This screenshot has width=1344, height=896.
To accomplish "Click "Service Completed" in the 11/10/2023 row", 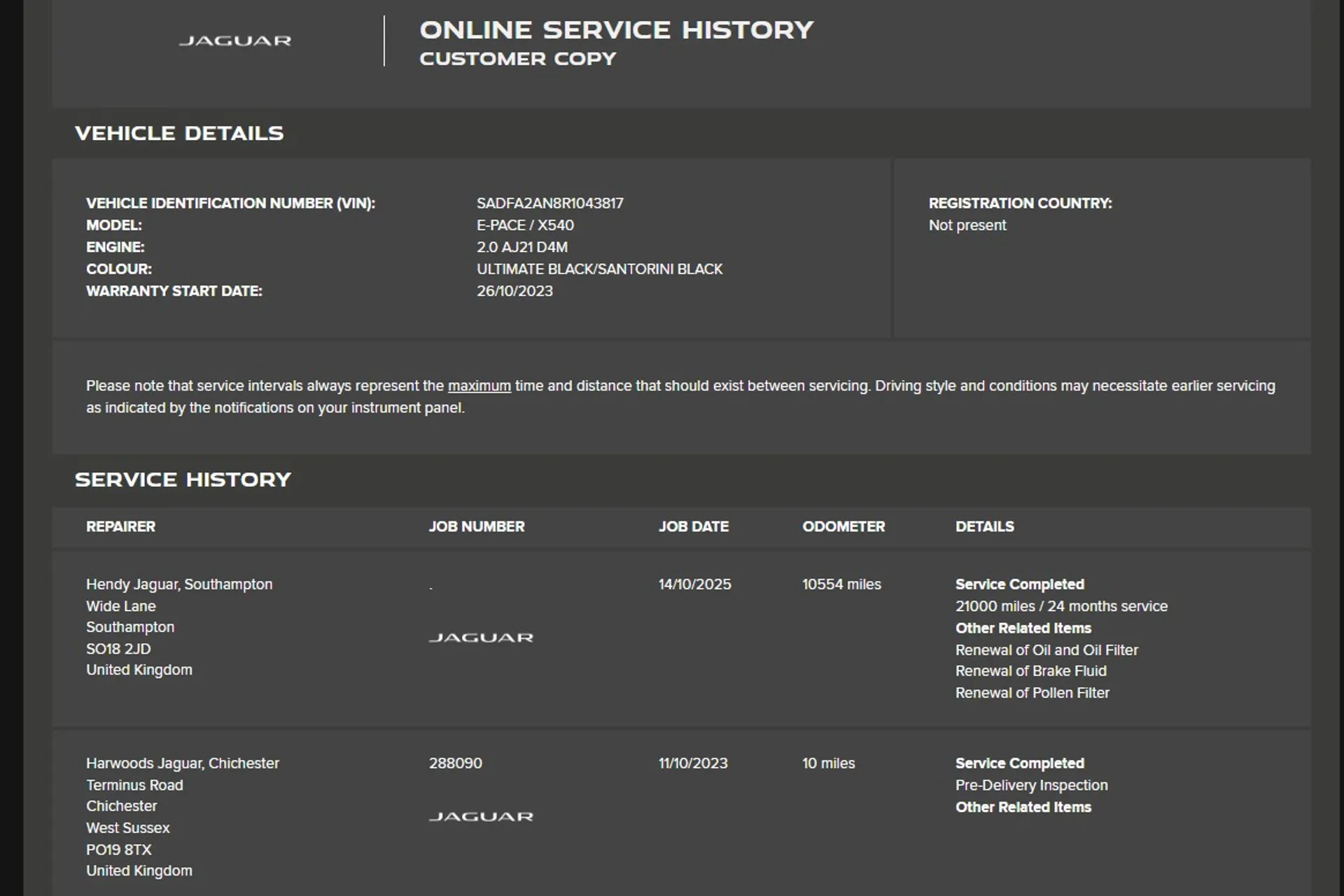I will click(1020, 764).
